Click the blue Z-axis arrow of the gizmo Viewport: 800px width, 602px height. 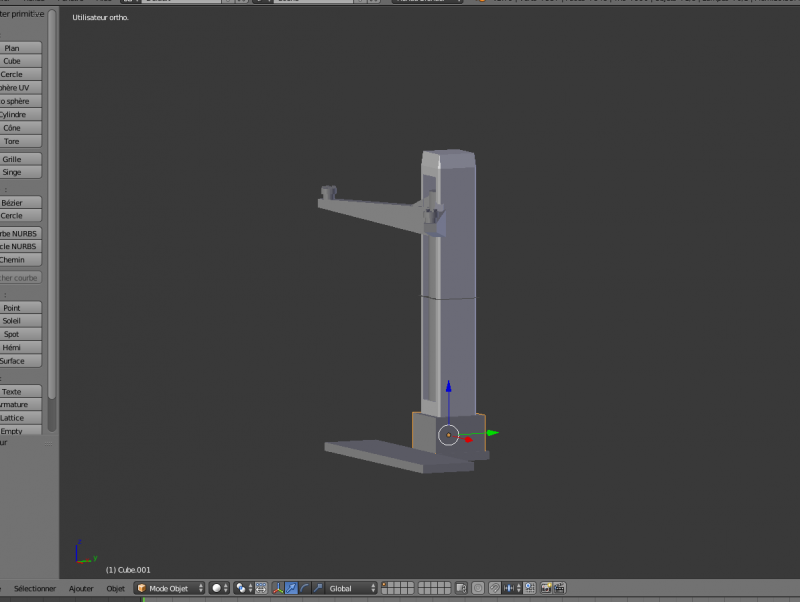(x=448, y=386)
